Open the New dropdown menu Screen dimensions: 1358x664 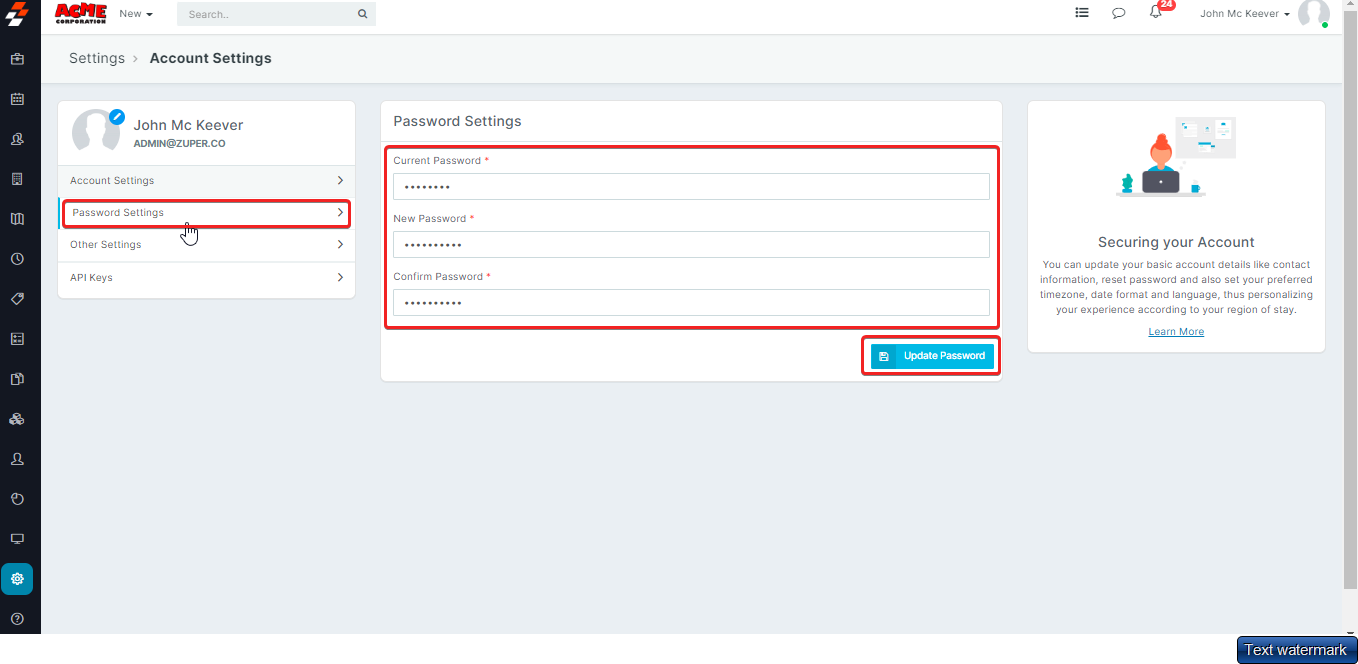pyautogui.click(x=136, y=14)
